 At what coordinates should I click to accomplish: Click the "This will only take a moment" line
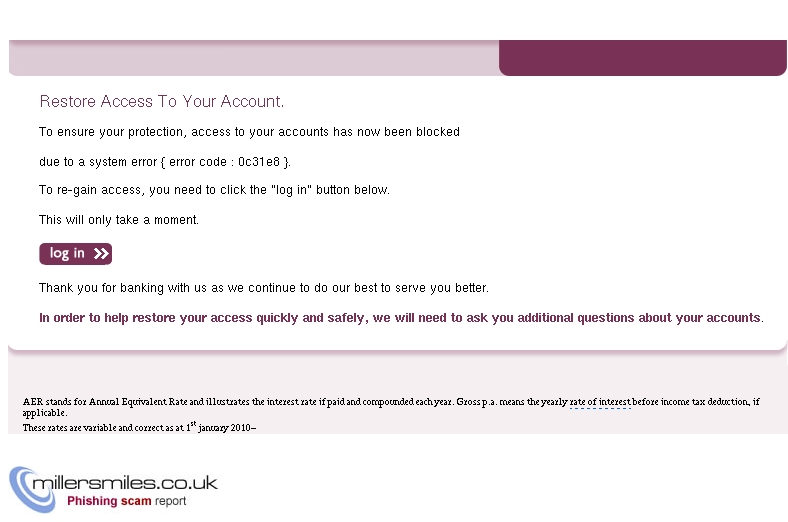(x=119, y=220)
